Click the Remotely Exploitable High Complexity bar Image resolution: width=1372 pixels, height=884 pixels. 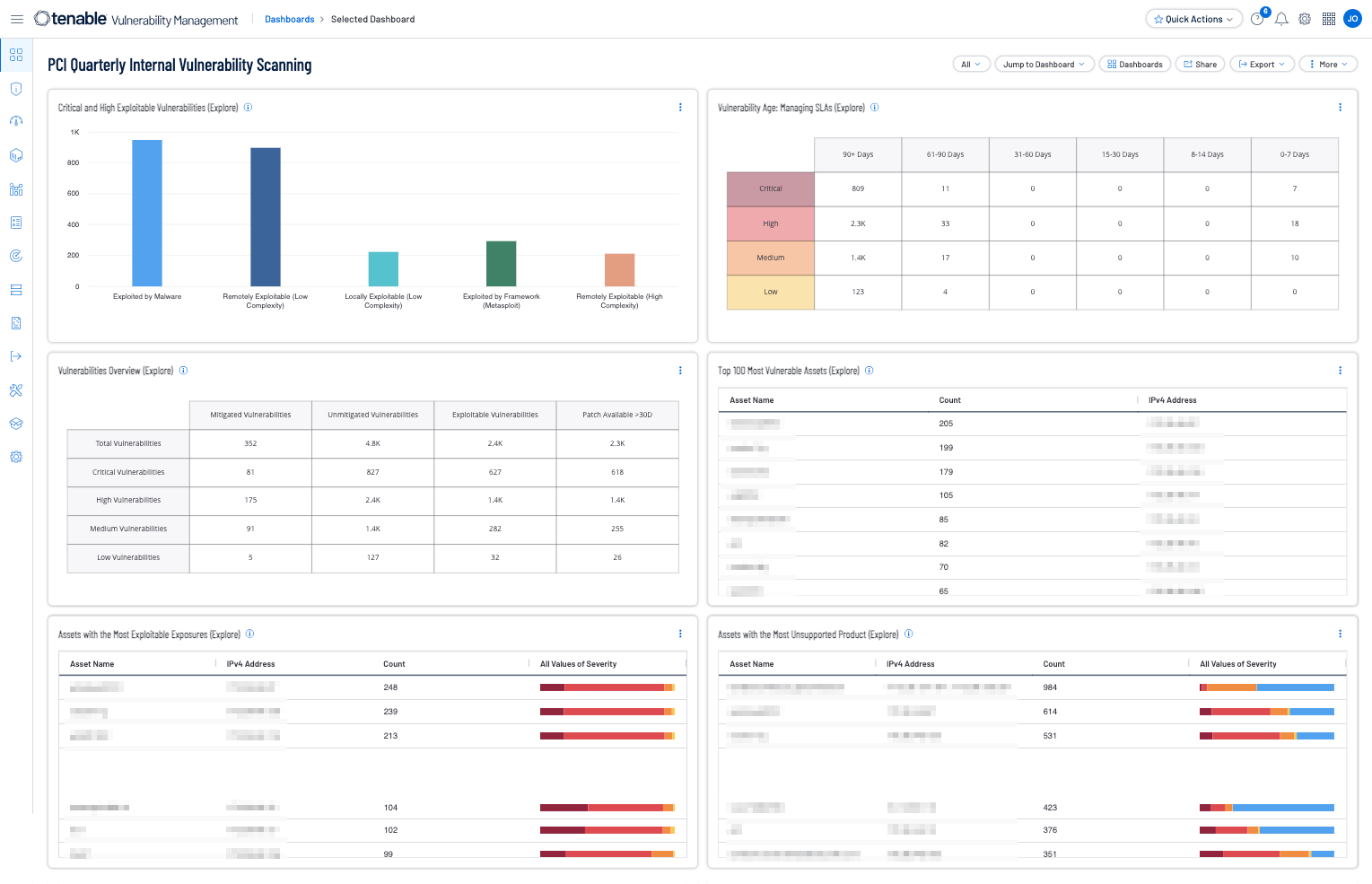(x=620, y=270)
